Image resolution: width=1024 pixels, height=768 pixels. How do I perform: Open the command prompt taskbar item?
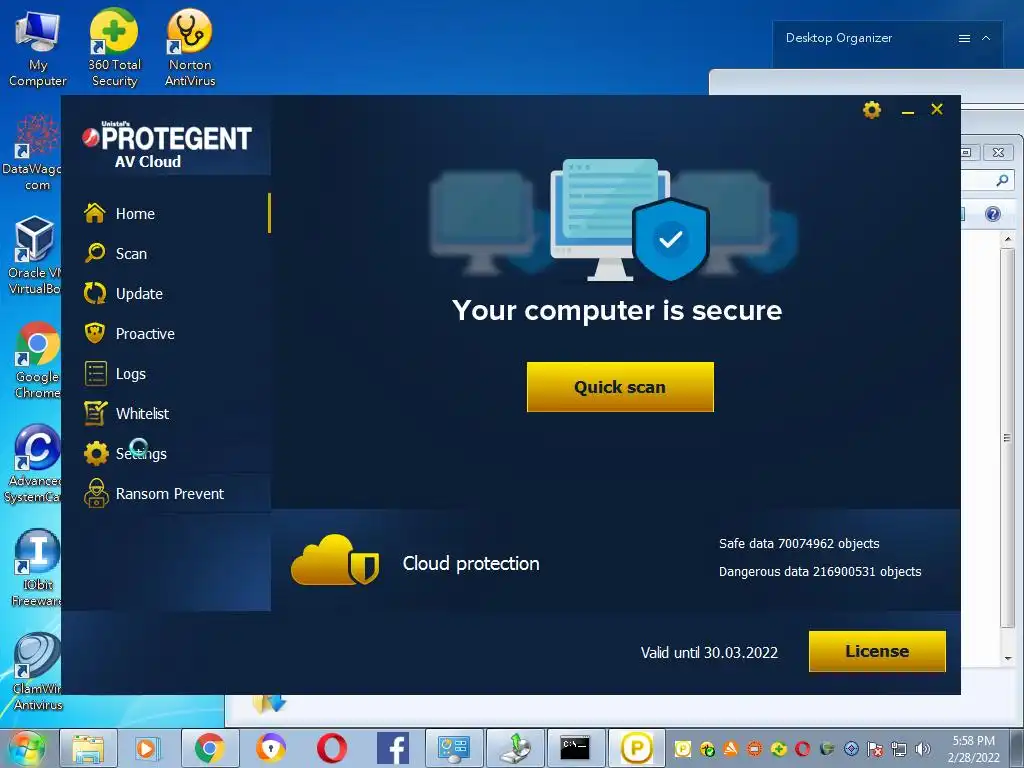coord(575,748)
